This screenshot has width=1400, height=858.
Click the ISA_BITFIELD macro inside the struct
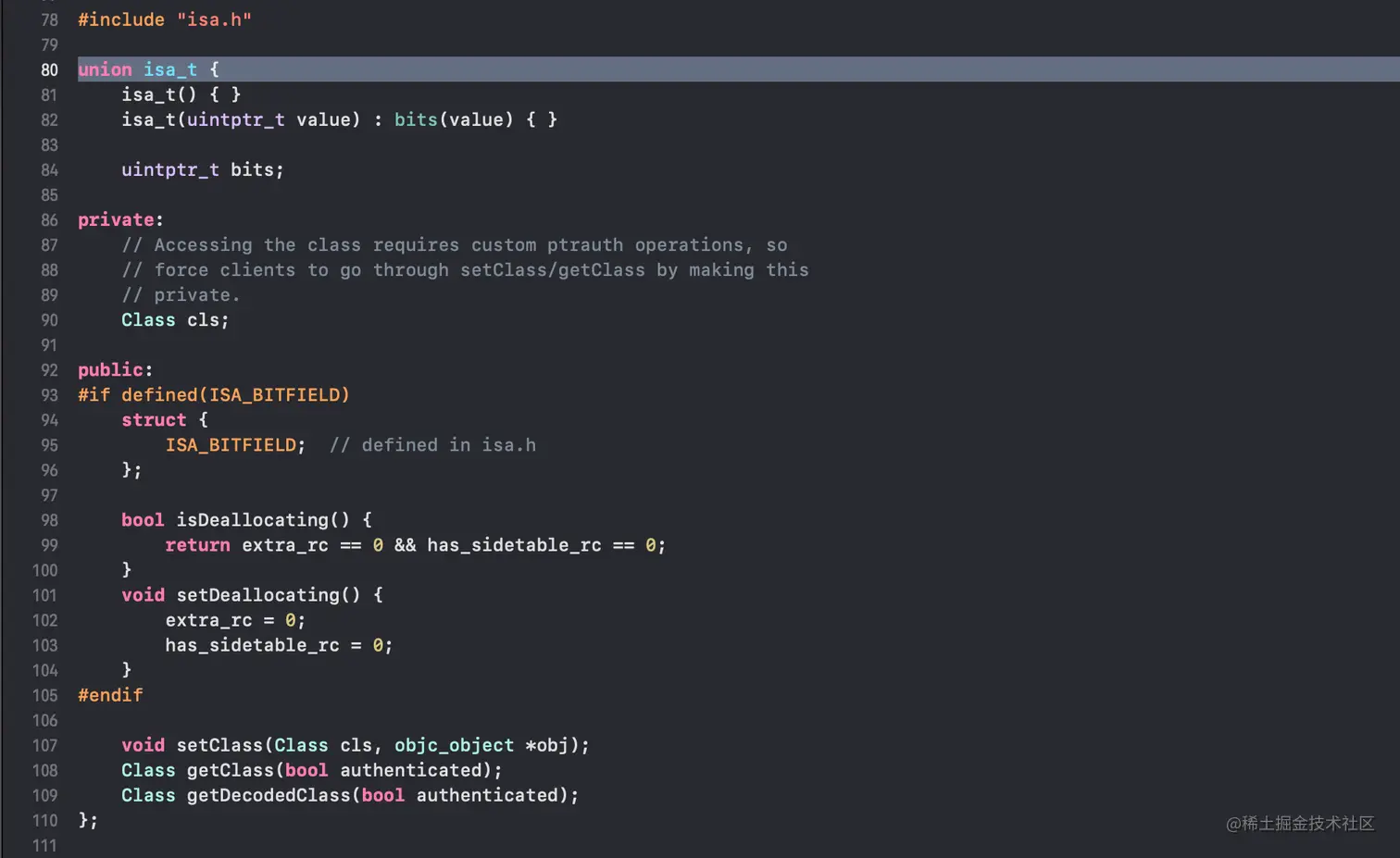[231, 445]
